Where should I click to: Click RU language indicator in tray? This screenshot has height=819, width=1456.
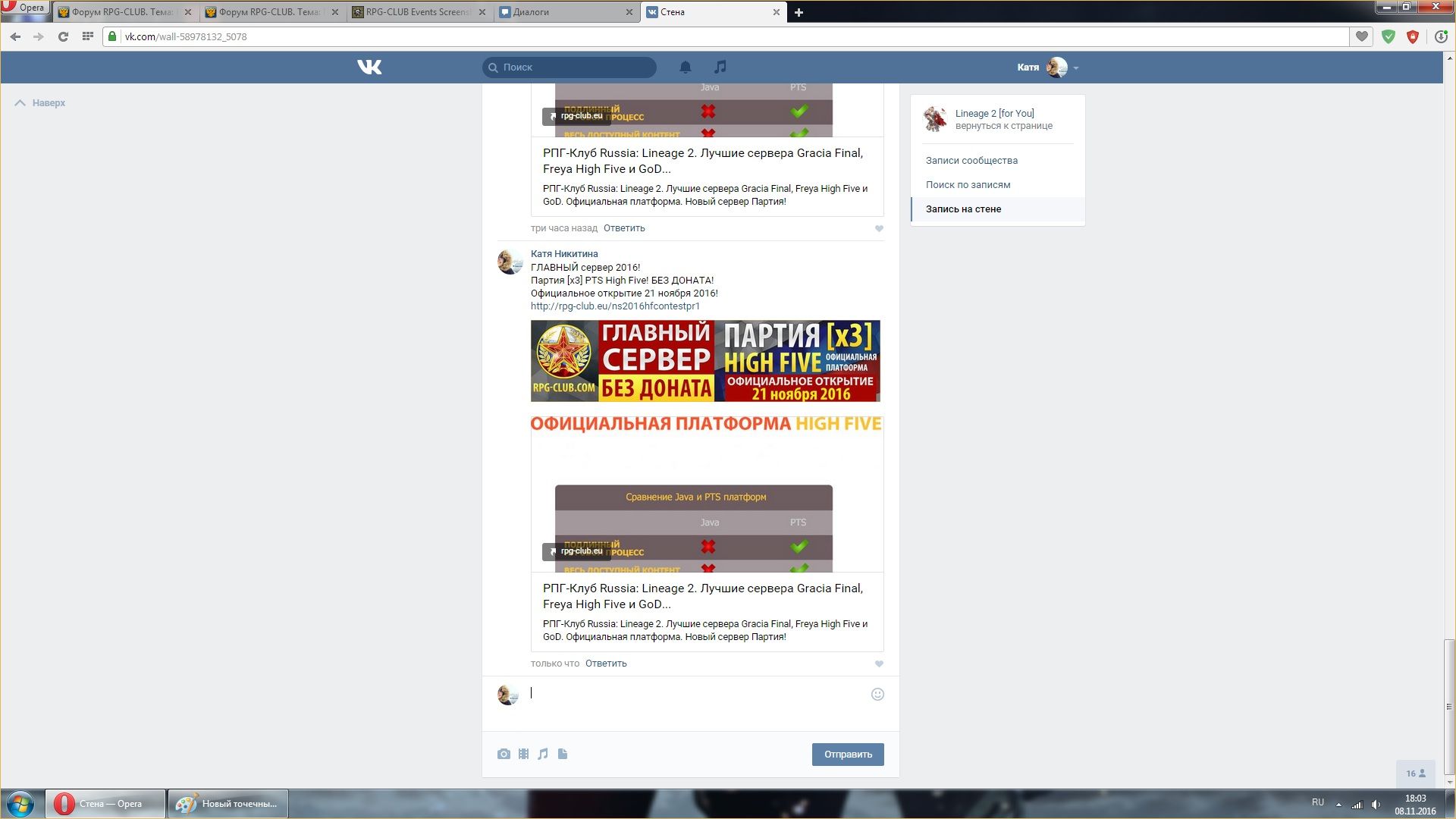coord(1318,802)
